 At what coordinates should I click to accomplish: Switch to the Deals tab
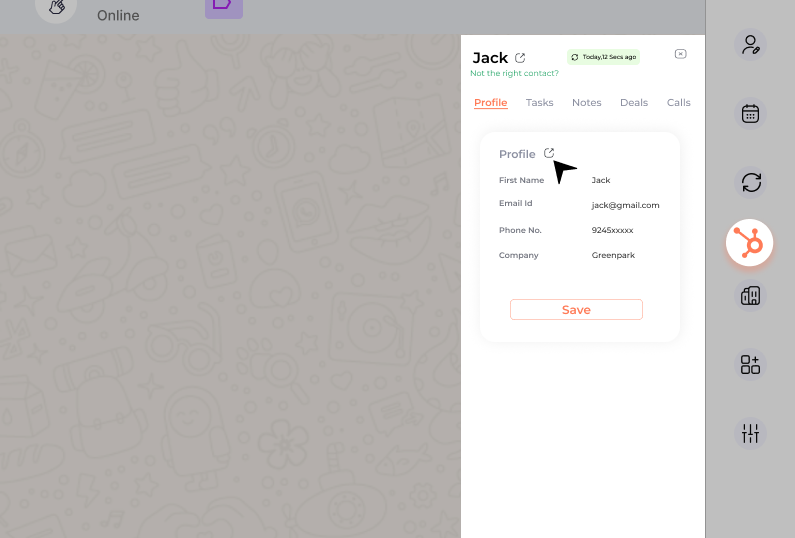(634, 102)
